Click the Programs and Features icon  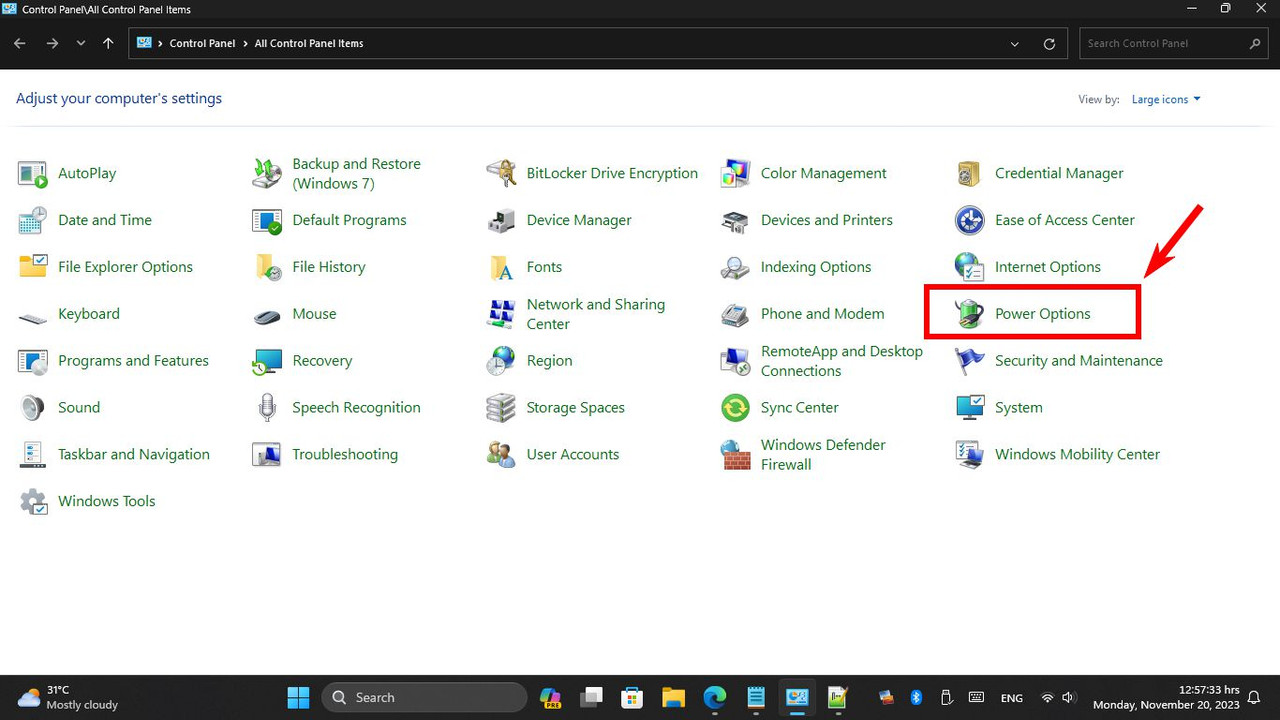tap(33, 361)
